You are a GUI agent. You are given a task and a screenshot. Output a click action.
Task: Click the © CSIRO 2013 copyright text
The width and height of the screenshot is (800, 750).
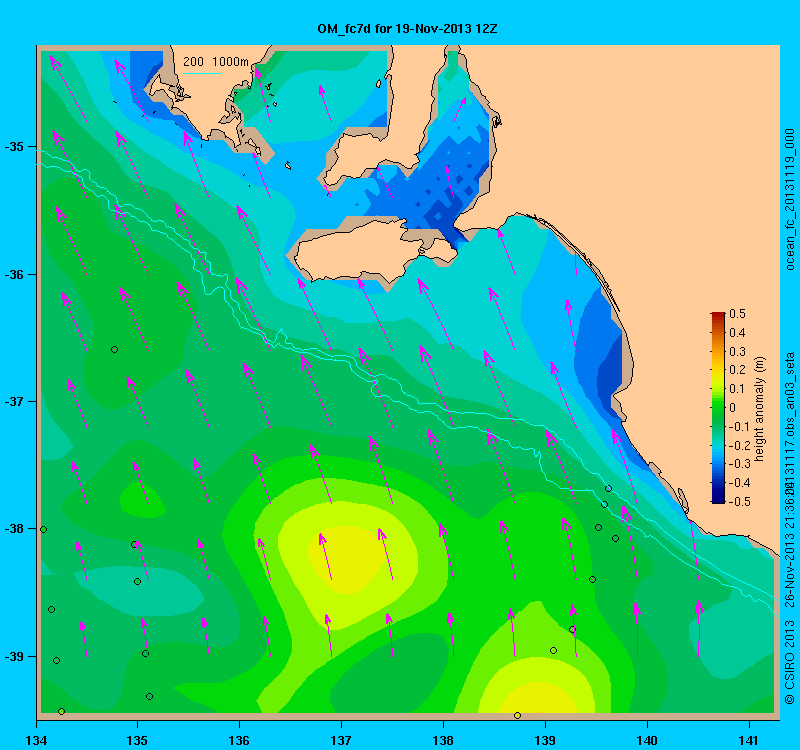click(789, 662)
